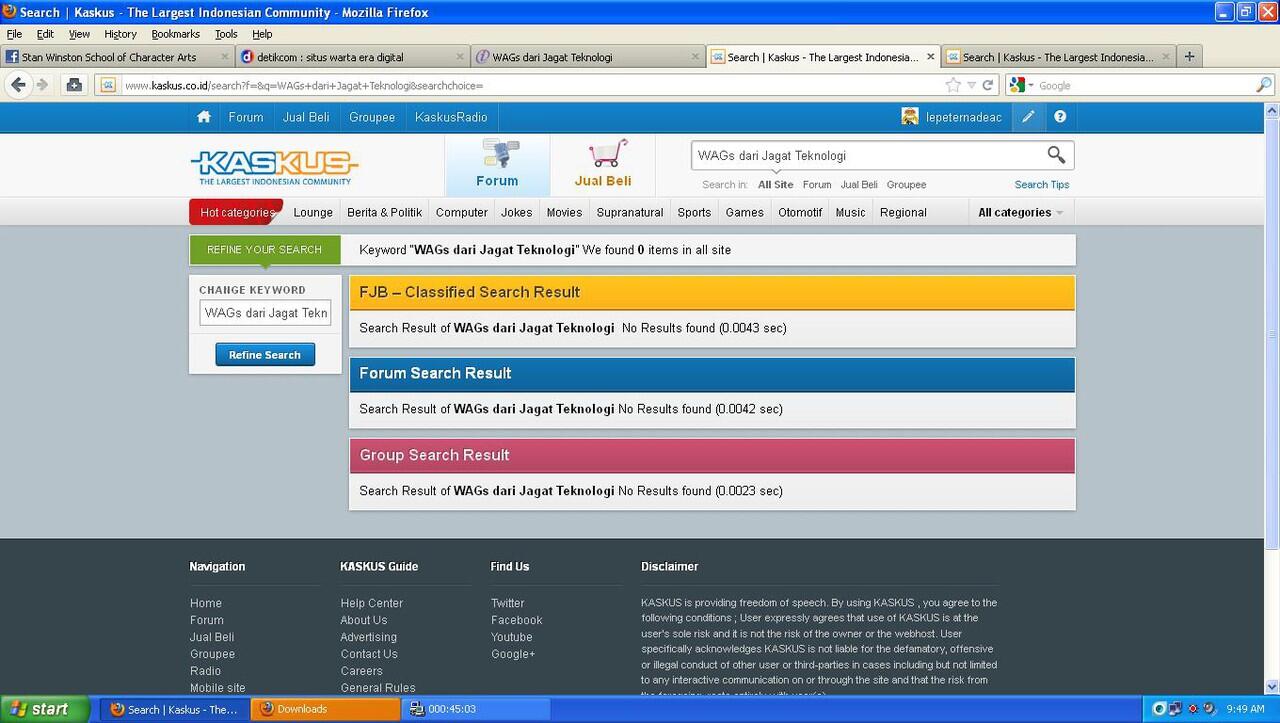Click the change keyword input field
This screenshot has height=723, width=1280.
265,313
